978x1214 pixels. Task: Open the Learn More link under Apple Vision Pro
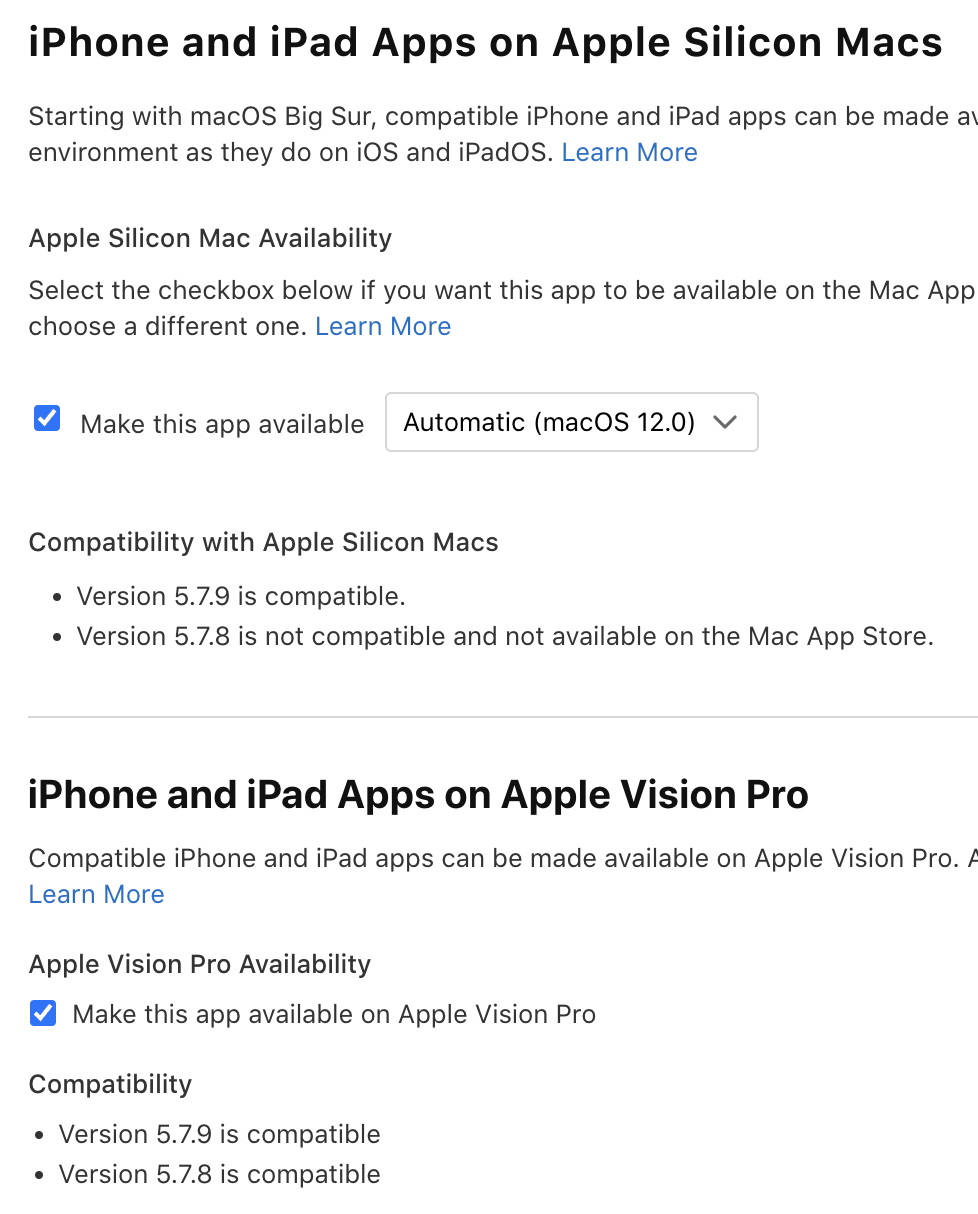click(x=96, y=895)
